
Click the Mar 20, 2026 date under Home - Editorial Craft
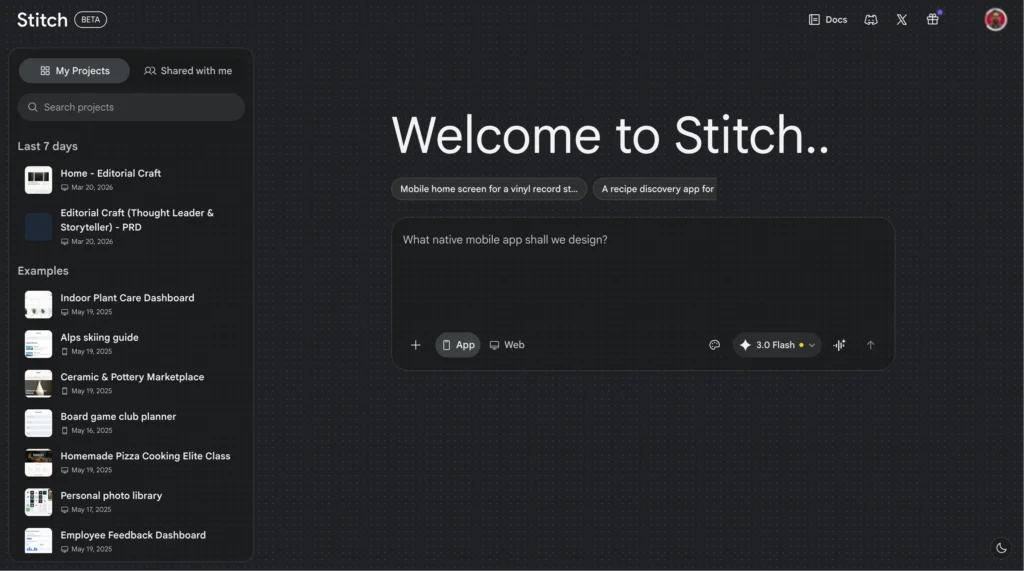[92, 188]
